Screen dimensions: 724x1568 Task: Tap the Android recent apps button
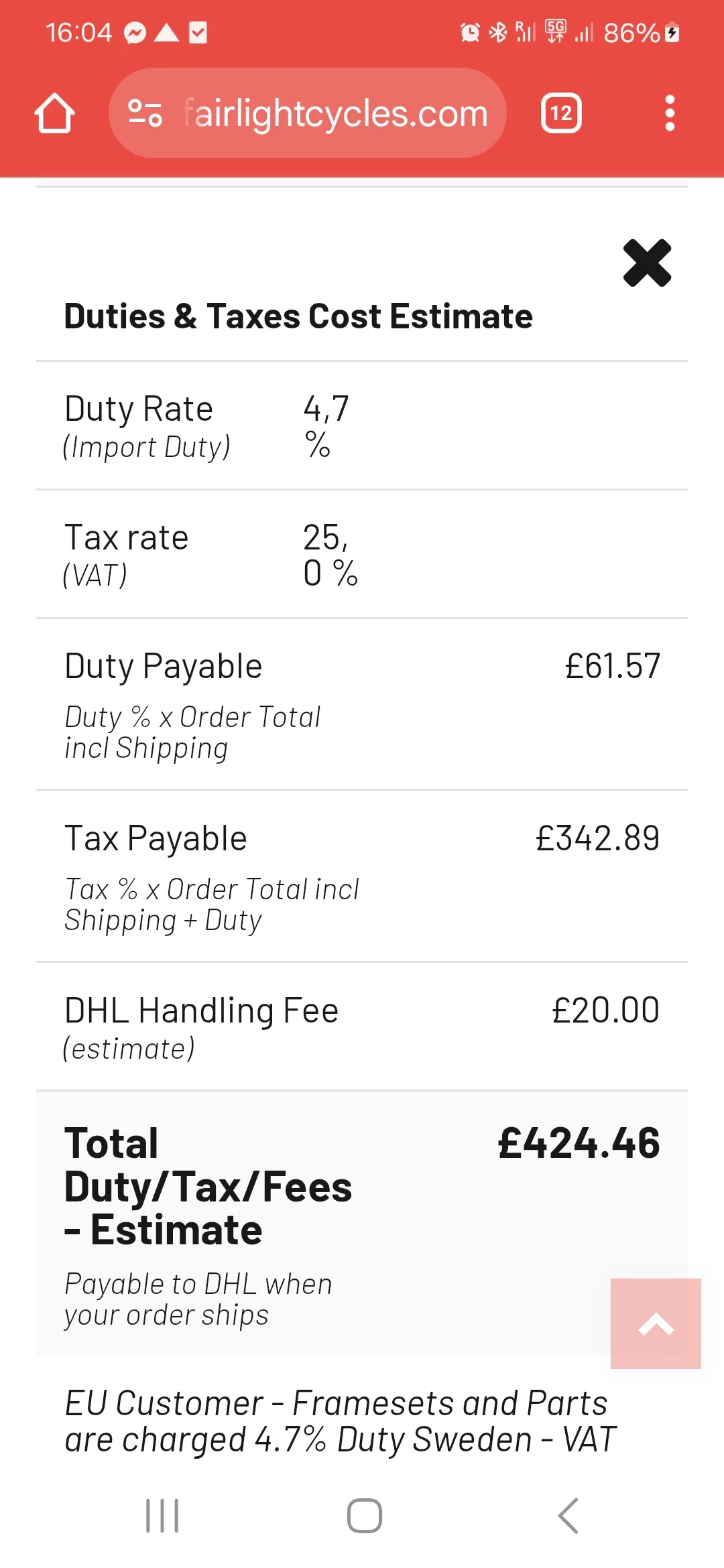click(x=162, y=1516)
